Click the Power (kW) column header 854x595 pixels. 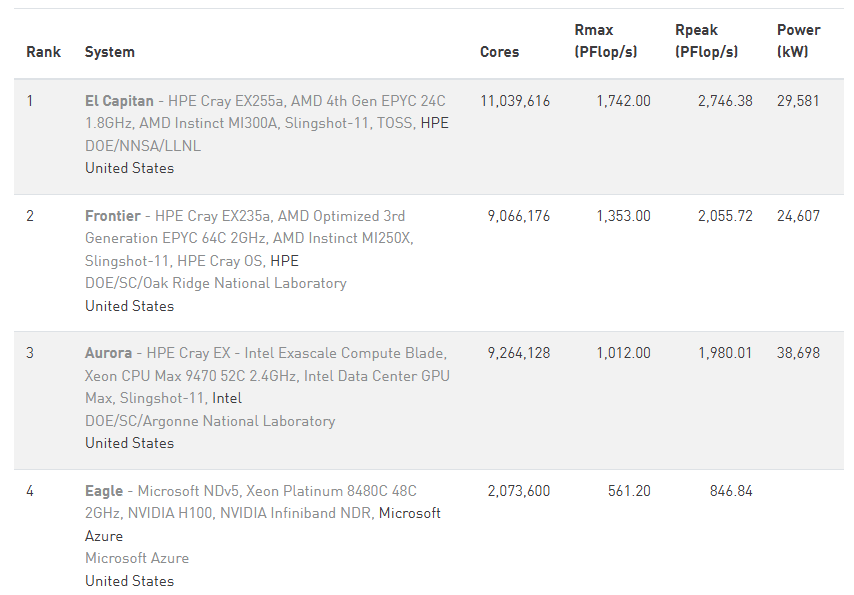coord(798,41)
